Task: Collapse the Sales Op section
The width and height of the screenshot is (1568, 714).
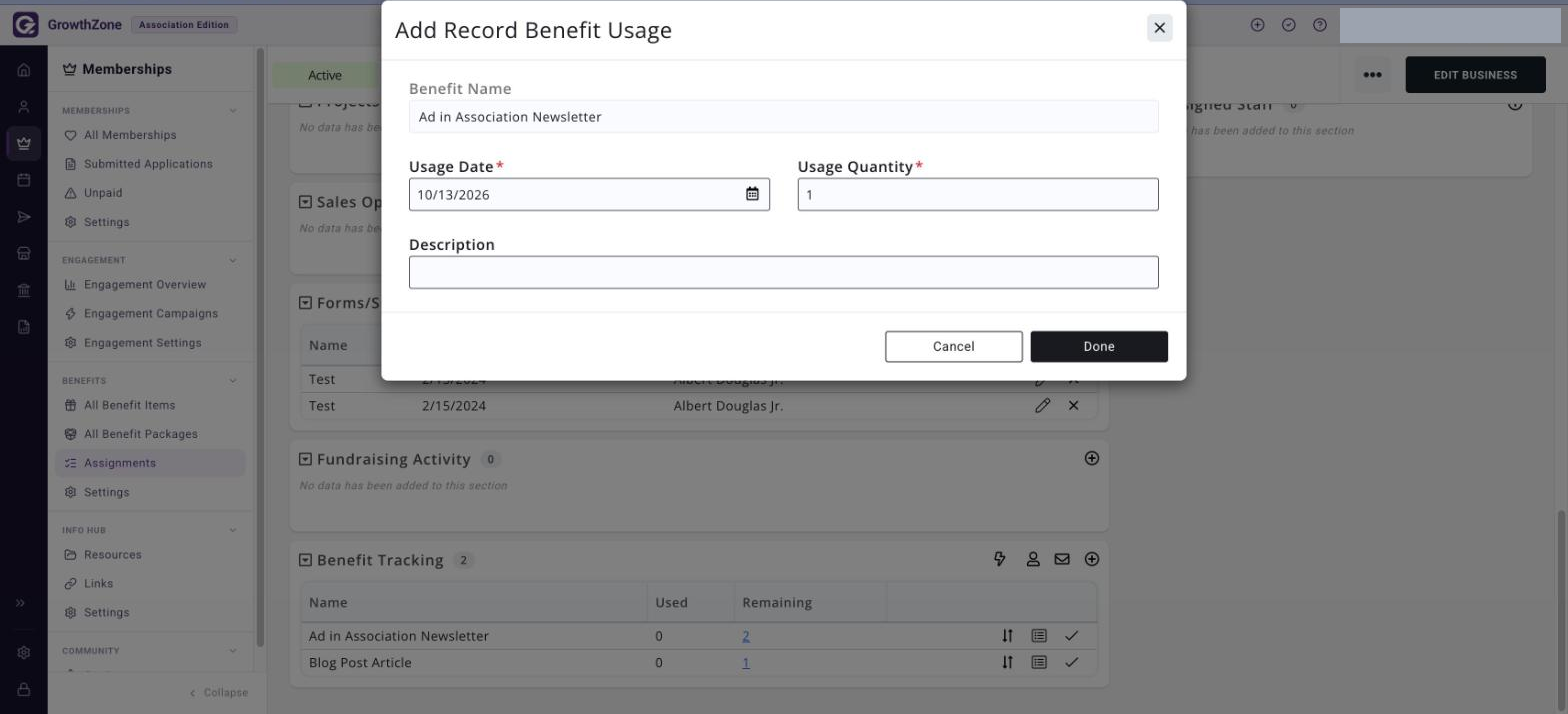Action: [305, 202]
